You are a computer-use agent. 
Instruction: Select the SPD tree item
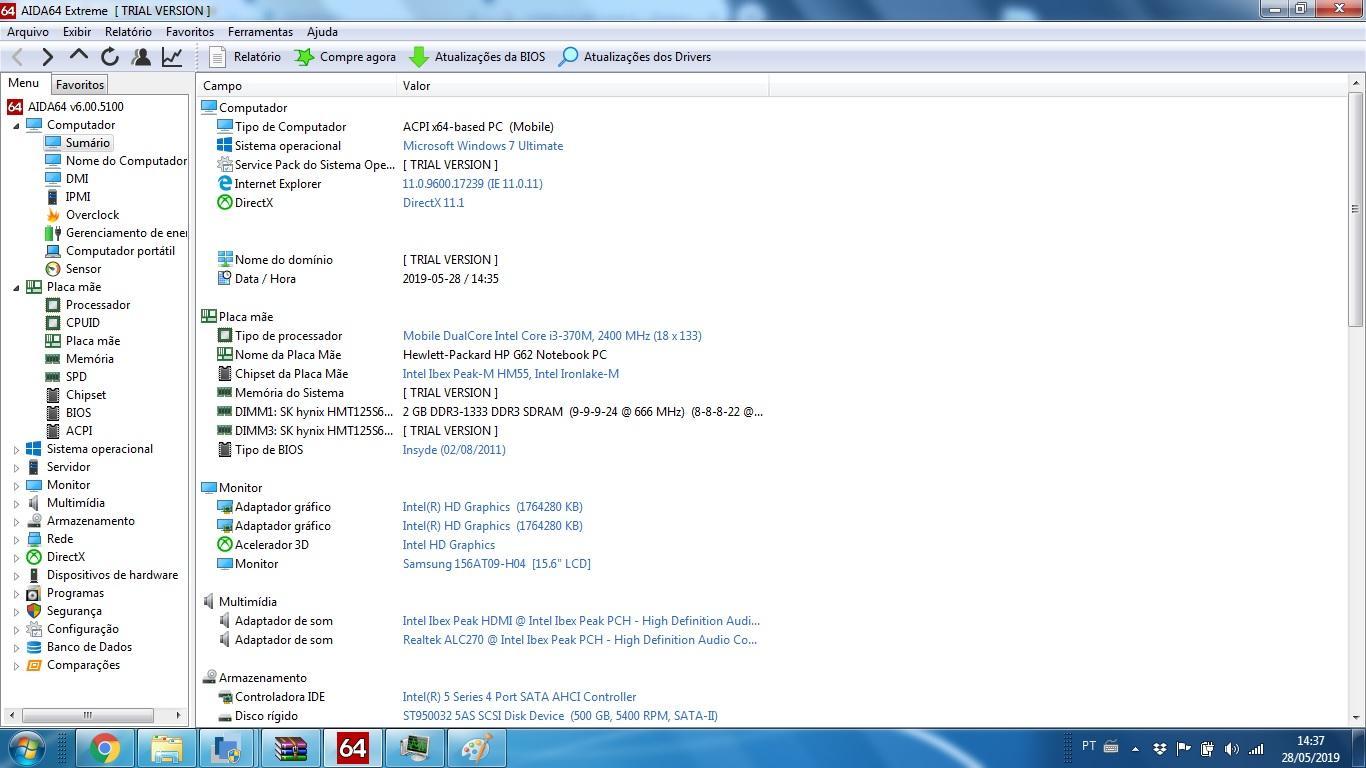(76, 377)
